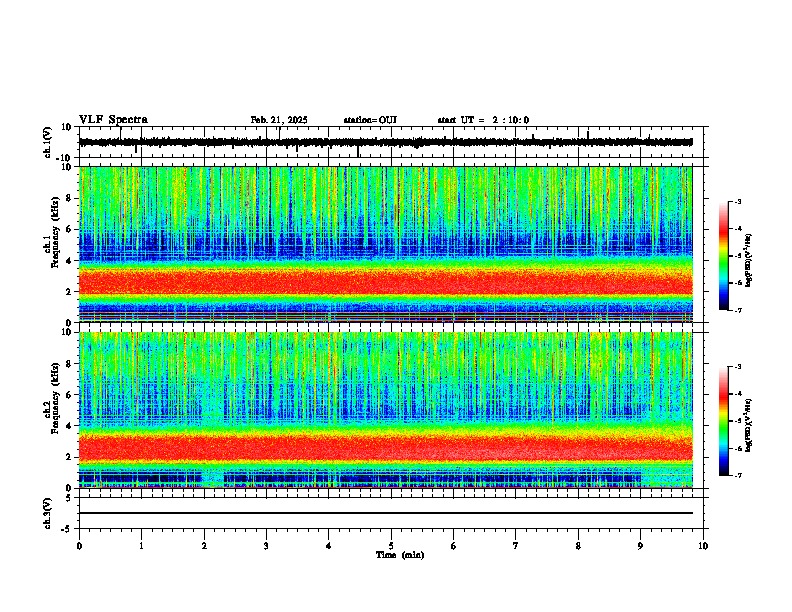Click the "Time (min)" axis label
This screenshot has width=792, height=612.
point(400,555)
